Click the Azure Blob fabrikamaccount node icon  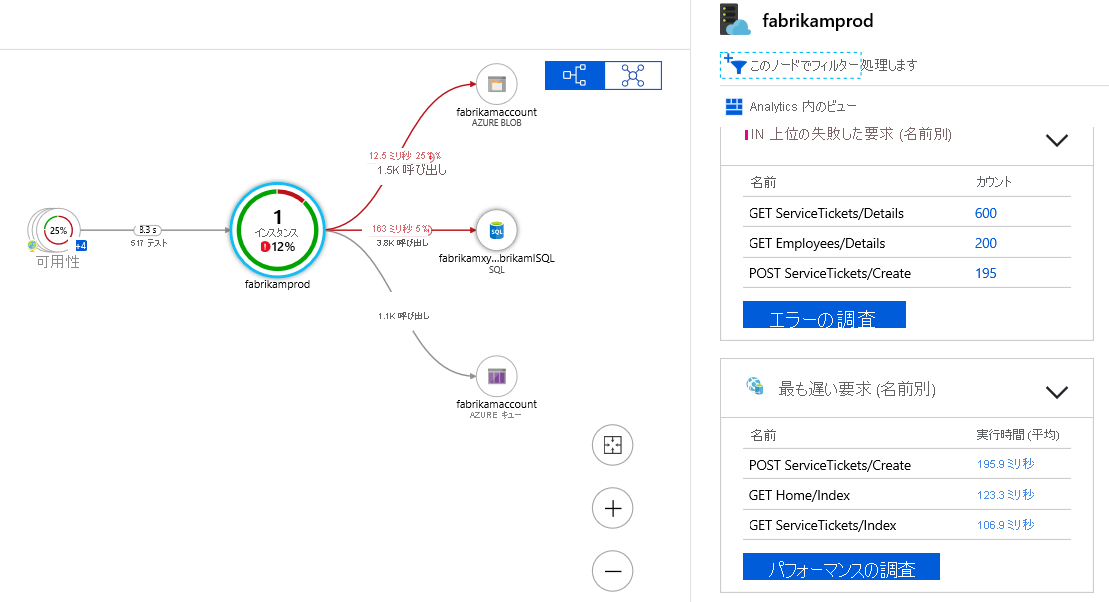[x=496, y=84]
